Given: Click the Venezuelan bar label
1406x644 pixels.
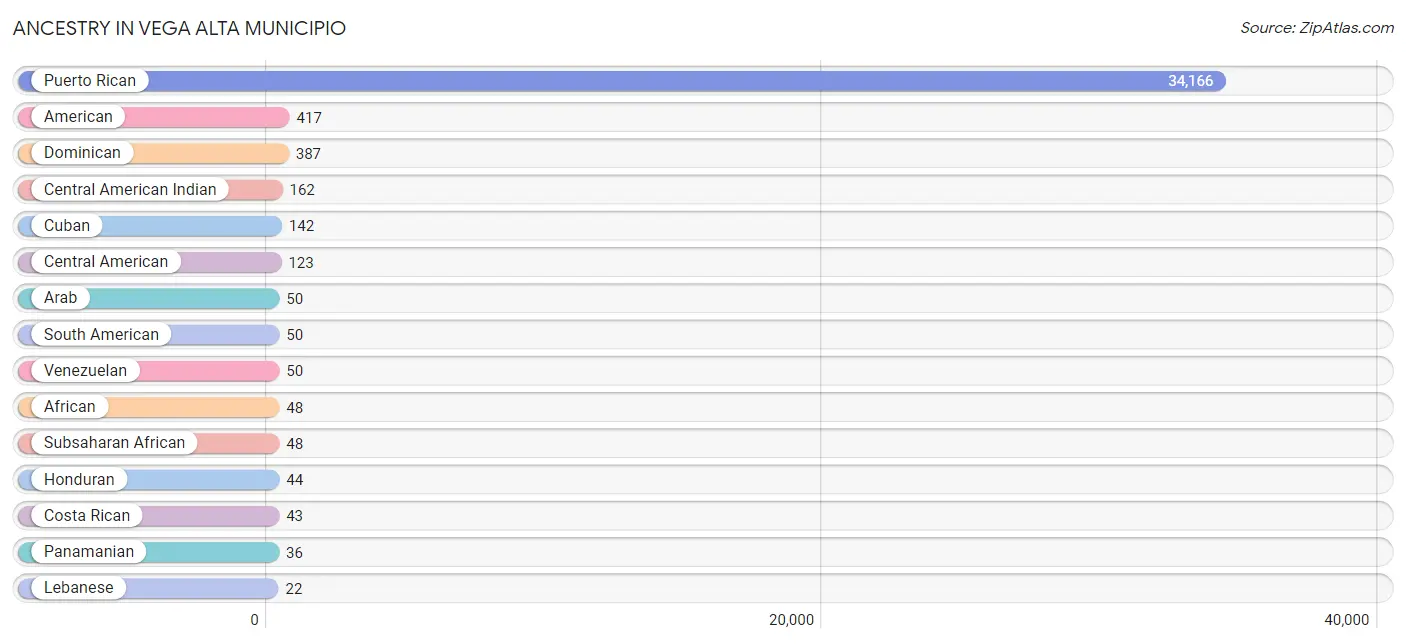Looking at the screenshot, I should coord(85,371).
